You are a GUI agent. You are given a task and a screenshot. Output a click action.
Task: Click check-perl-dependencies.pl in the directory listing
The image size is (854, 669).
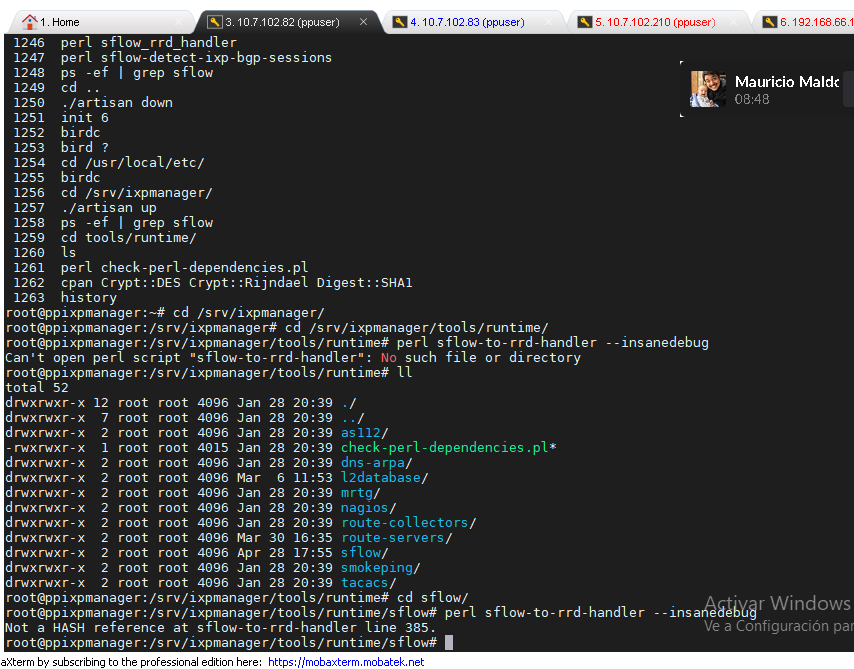pyautogui.click(x=444, y=447)
